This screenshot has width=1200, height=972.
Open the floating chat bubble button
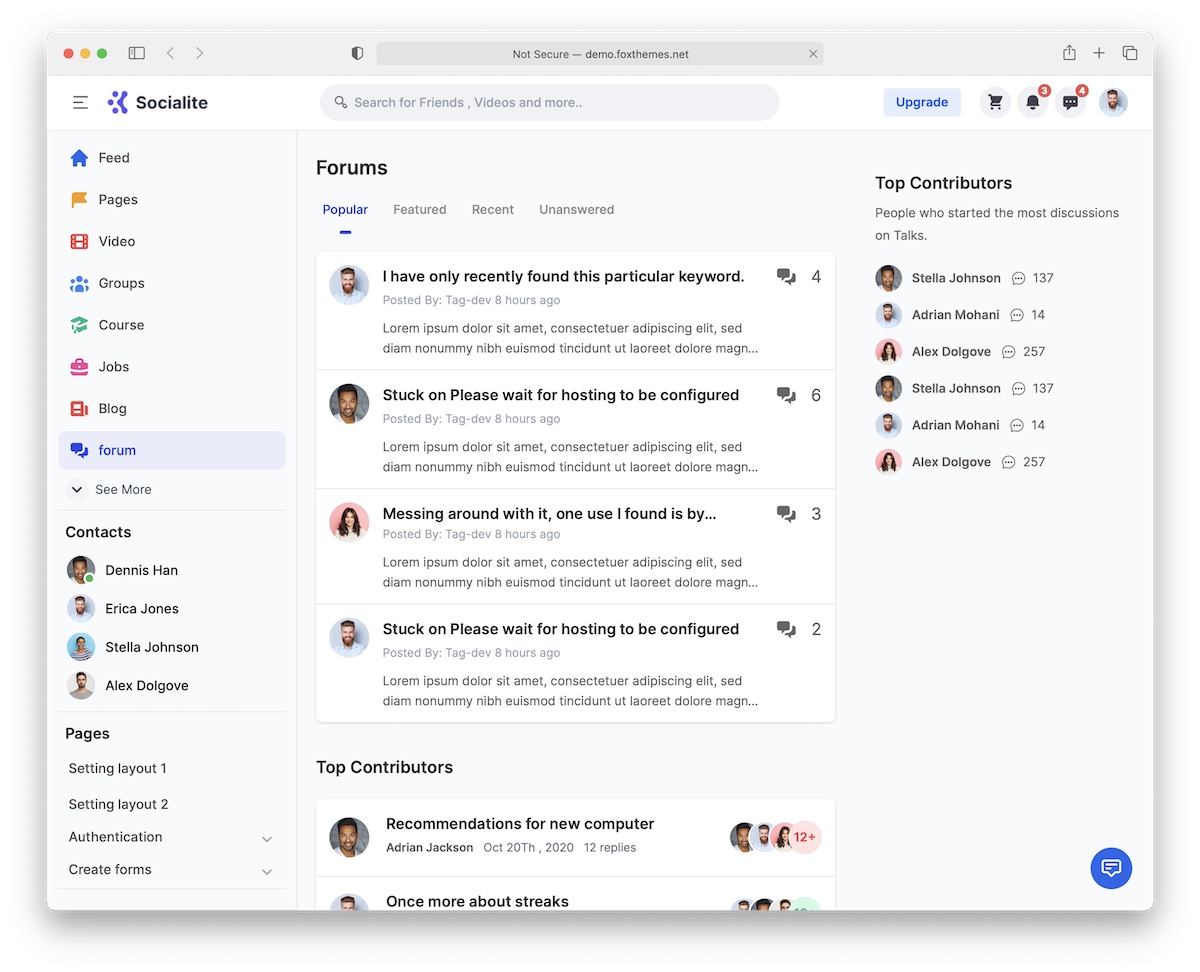[1111, 868]
